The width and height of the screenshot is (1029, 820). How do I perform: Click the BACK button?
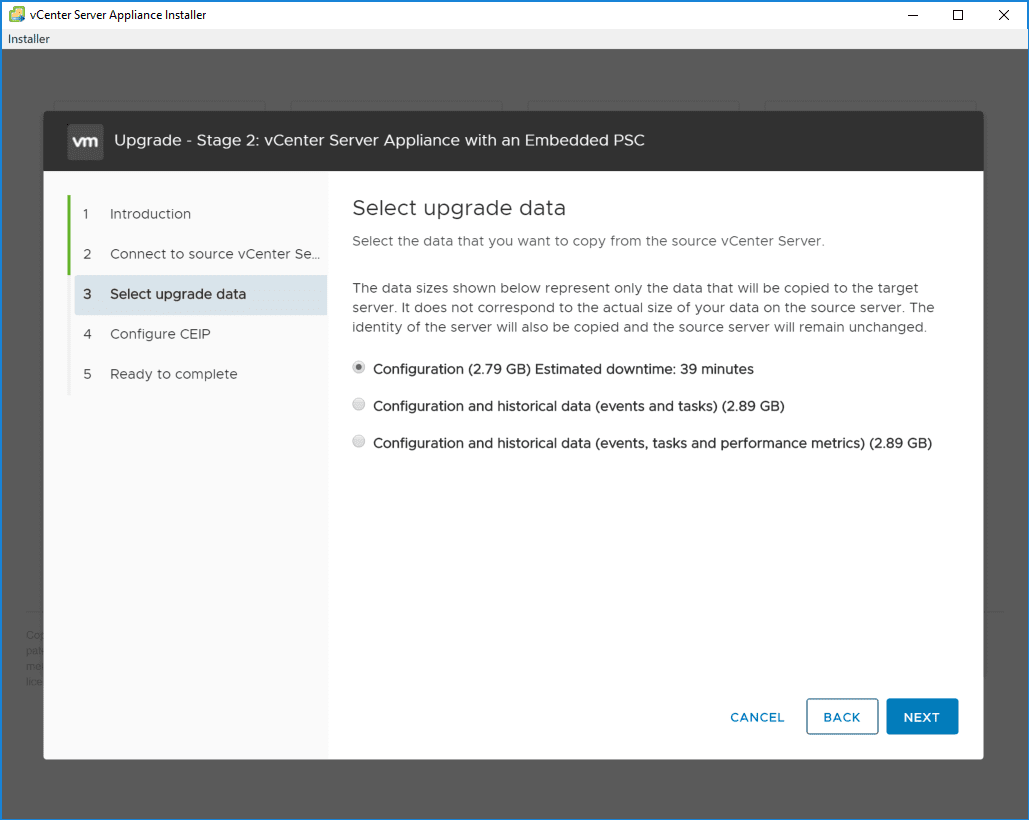coord(842,717)
